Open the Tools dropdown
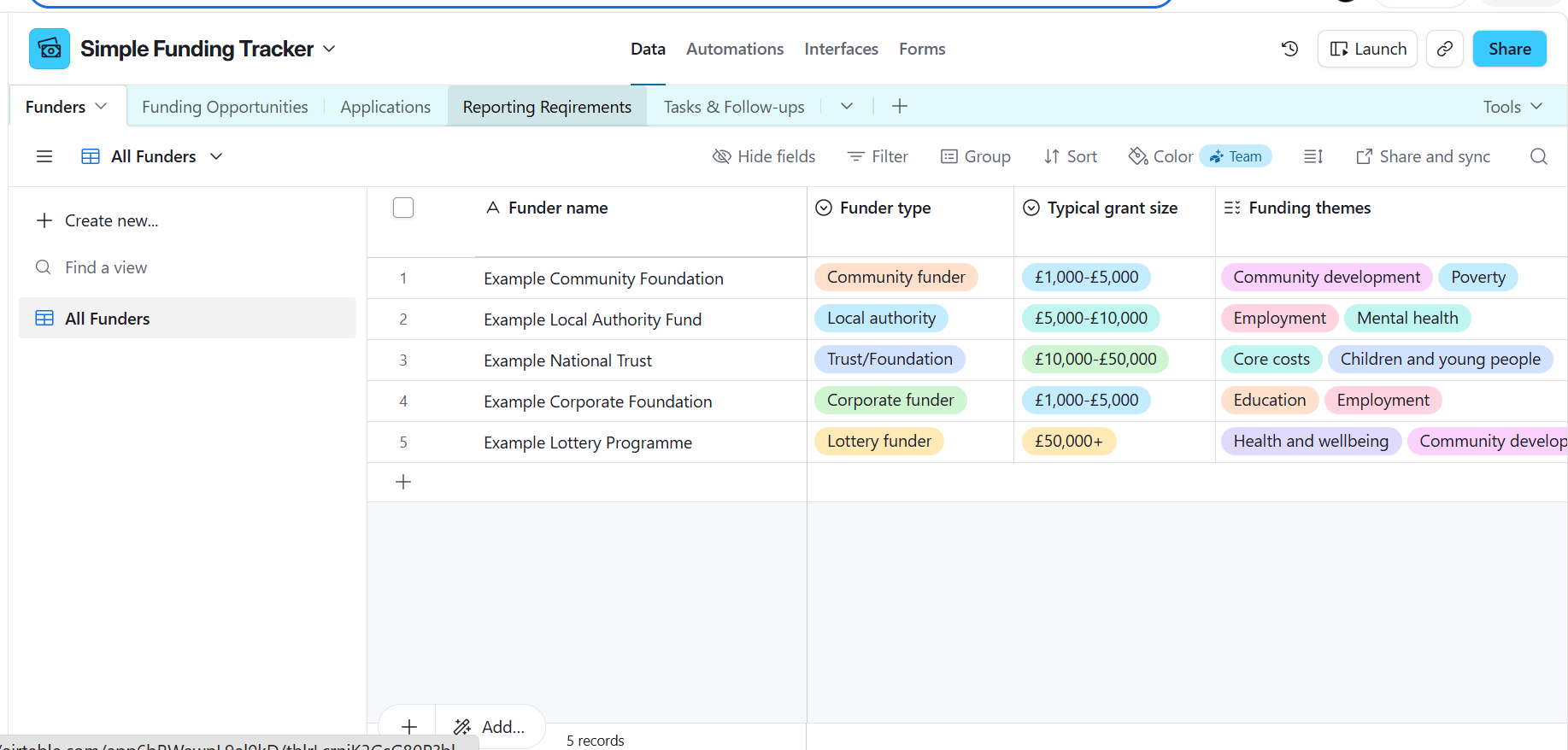Image resolution: width=1568 pixels, height=750 pixels. tap(1512, 106)
